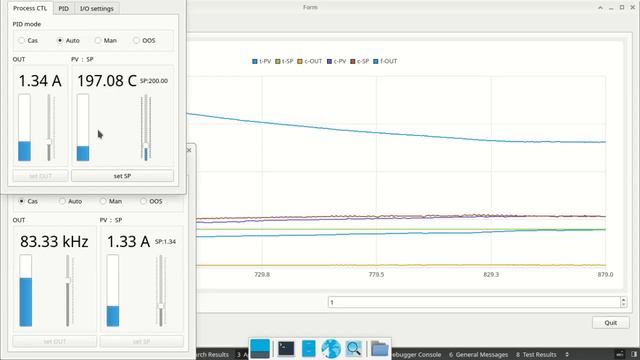Click the set SP button in upper panel

coord(122,176)
